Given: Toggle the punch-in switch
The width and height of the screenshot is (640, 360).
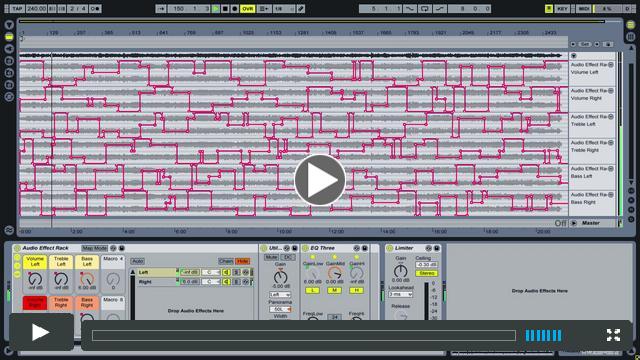Looking at the screenshot, I should (x=410, y=9).
